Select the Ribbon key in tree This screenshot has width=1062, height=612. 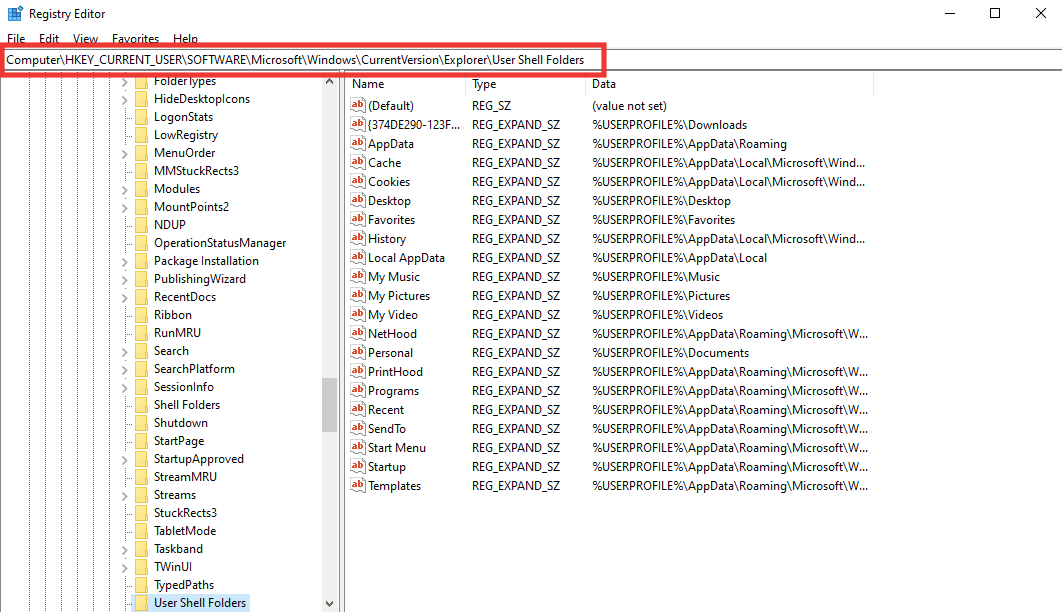click(173, 315)
